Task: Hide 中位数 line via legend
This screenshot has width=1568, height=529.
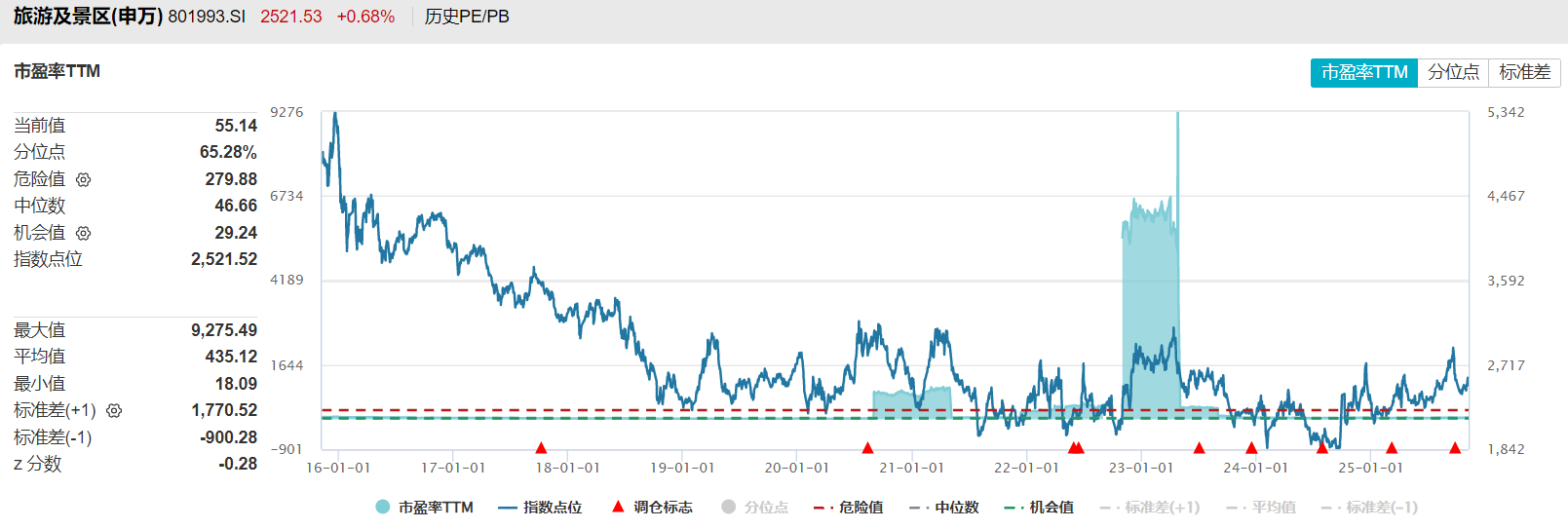Action: coord(944,507)
